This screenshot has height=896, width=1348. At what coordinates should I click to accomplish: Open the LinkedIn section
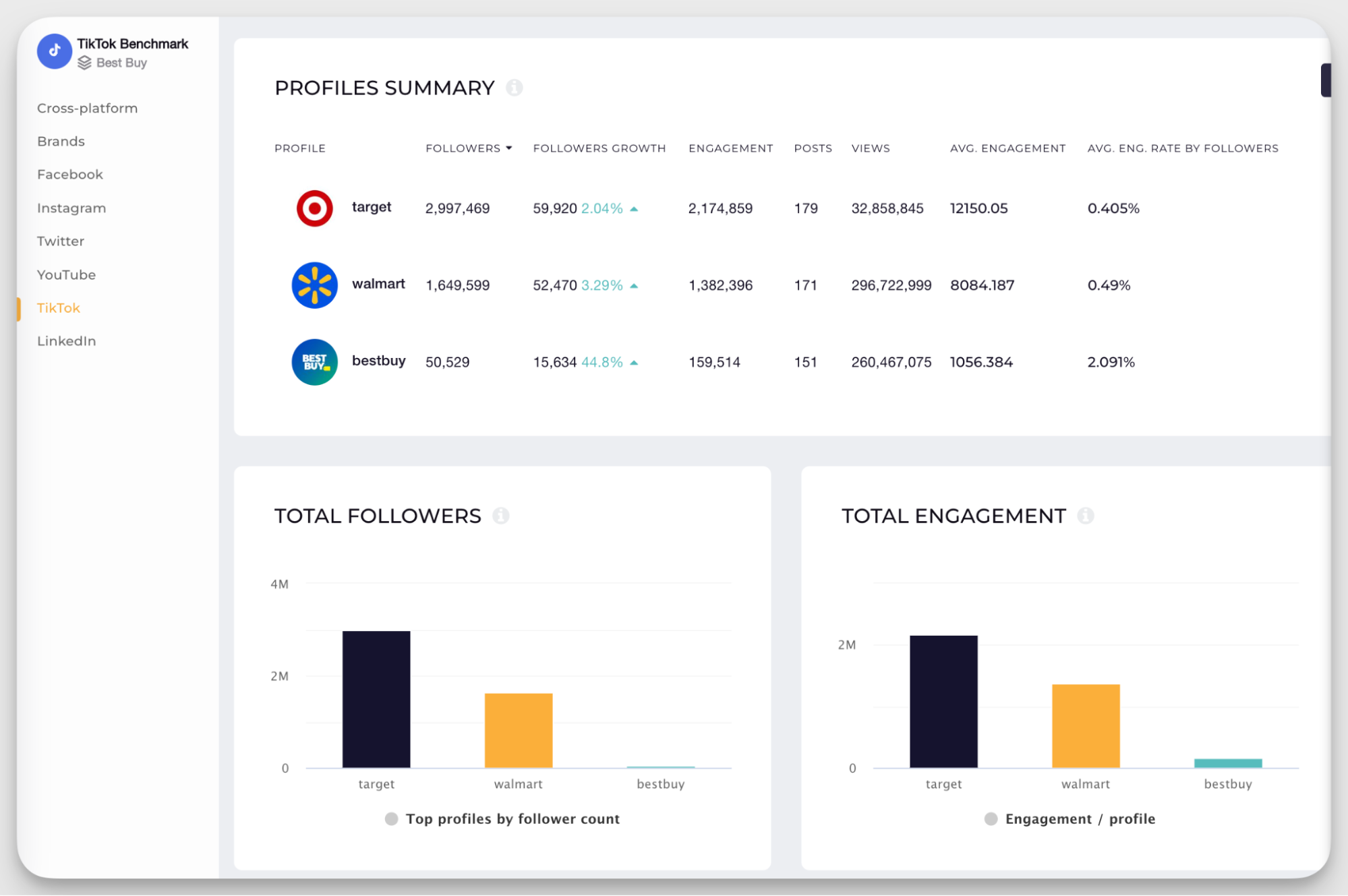(x=67, y=340)
